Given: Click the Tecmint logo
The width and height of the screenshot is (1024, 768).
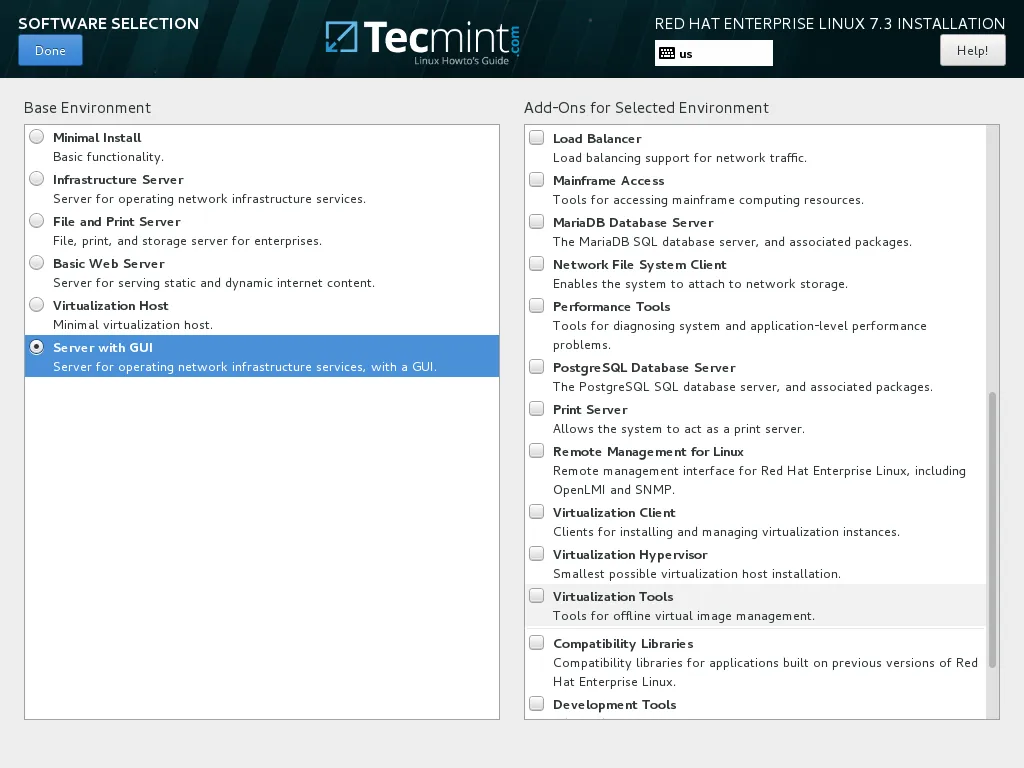Looking at the screenshot, I should pyautogui.click(x=423, y=40).
